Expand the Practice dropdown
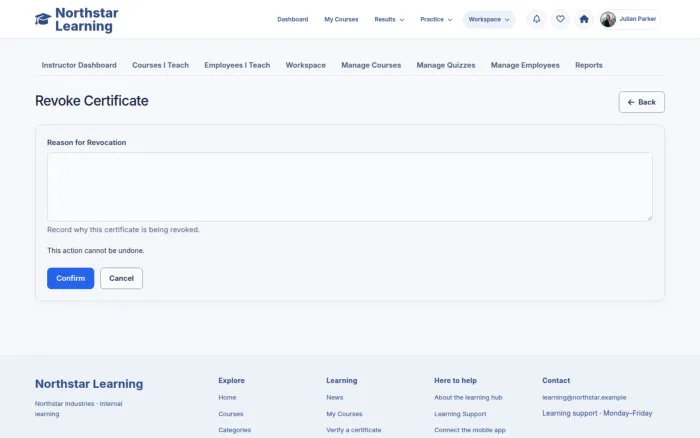700x438 pixels. pyautogui.click(x=436, y=20)
